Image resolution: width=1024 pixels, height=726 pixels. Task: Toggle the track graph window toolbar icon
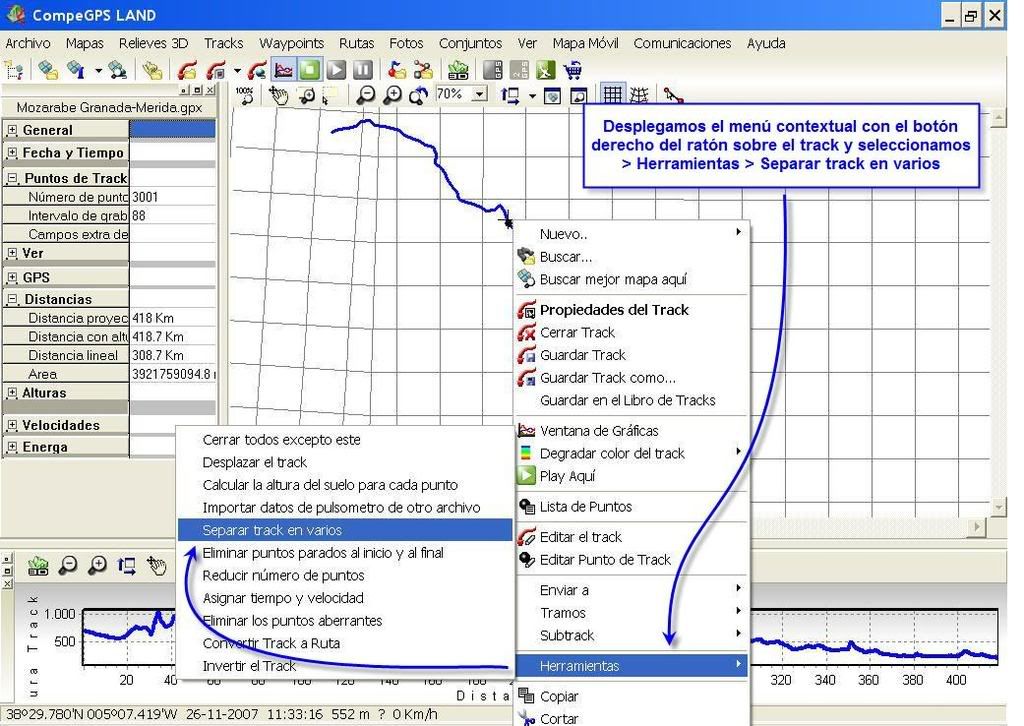(284, 70)
